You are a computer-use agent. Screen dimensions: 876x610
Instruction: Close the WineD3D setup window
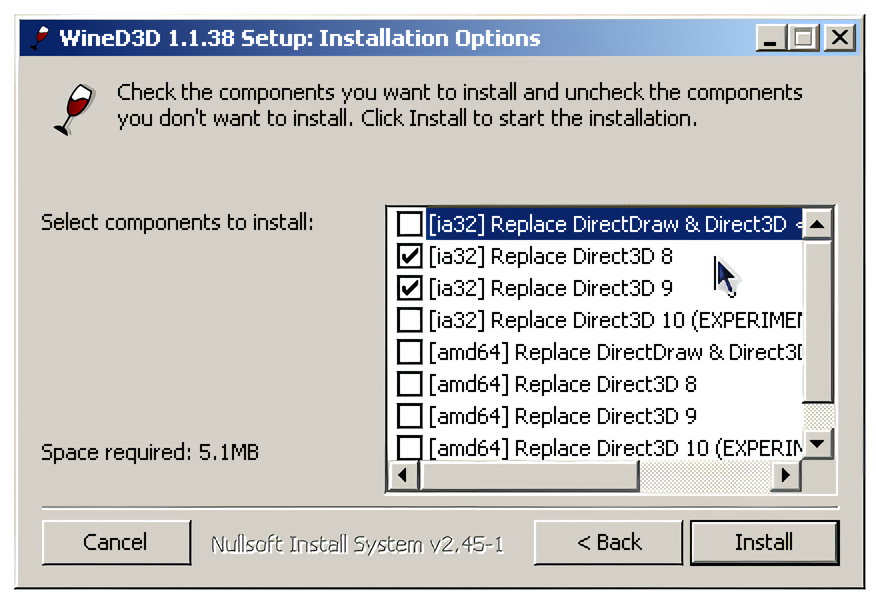[840, 39]
